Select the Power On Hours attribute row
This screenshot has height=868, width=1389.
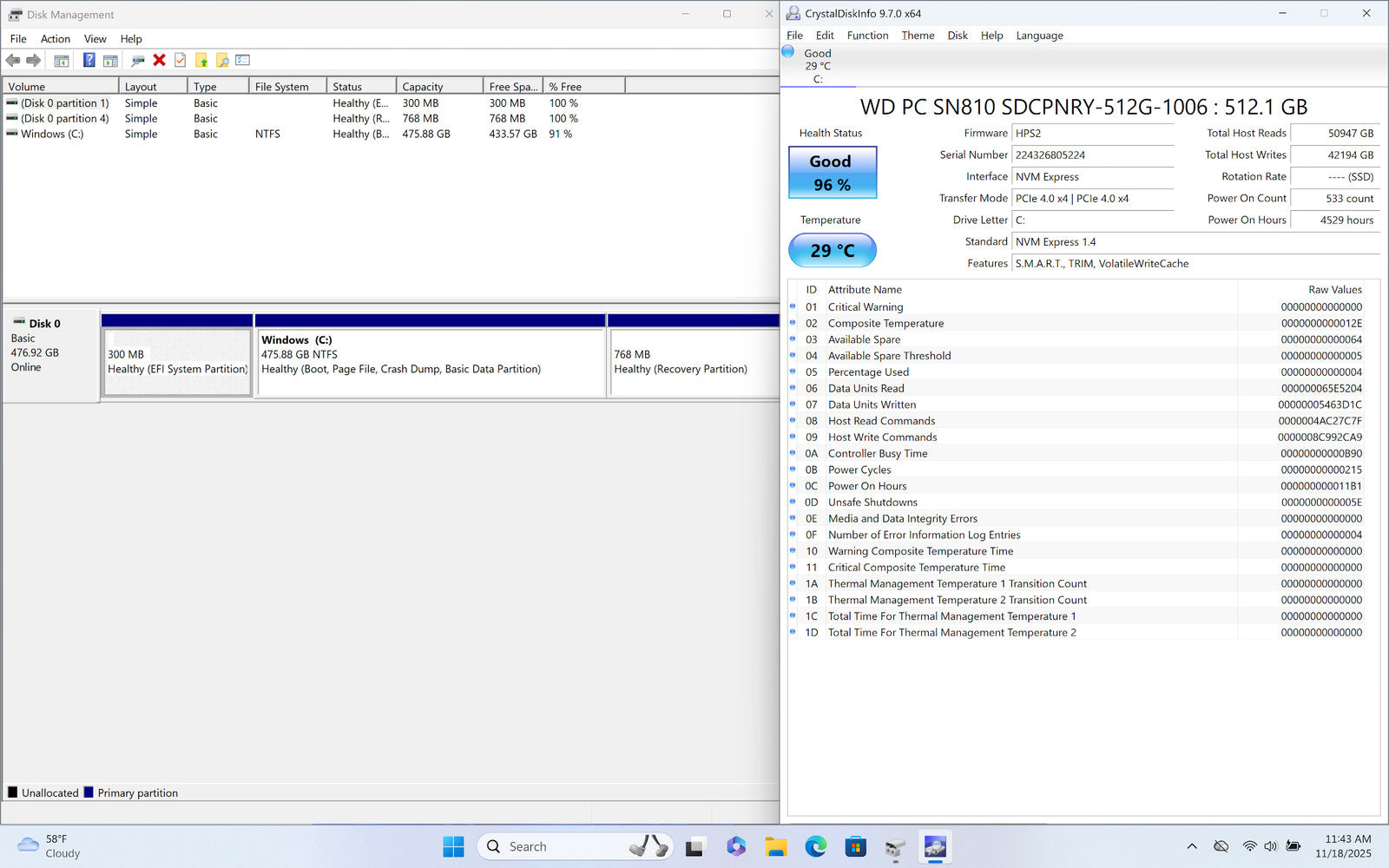[x=868, y=486]
